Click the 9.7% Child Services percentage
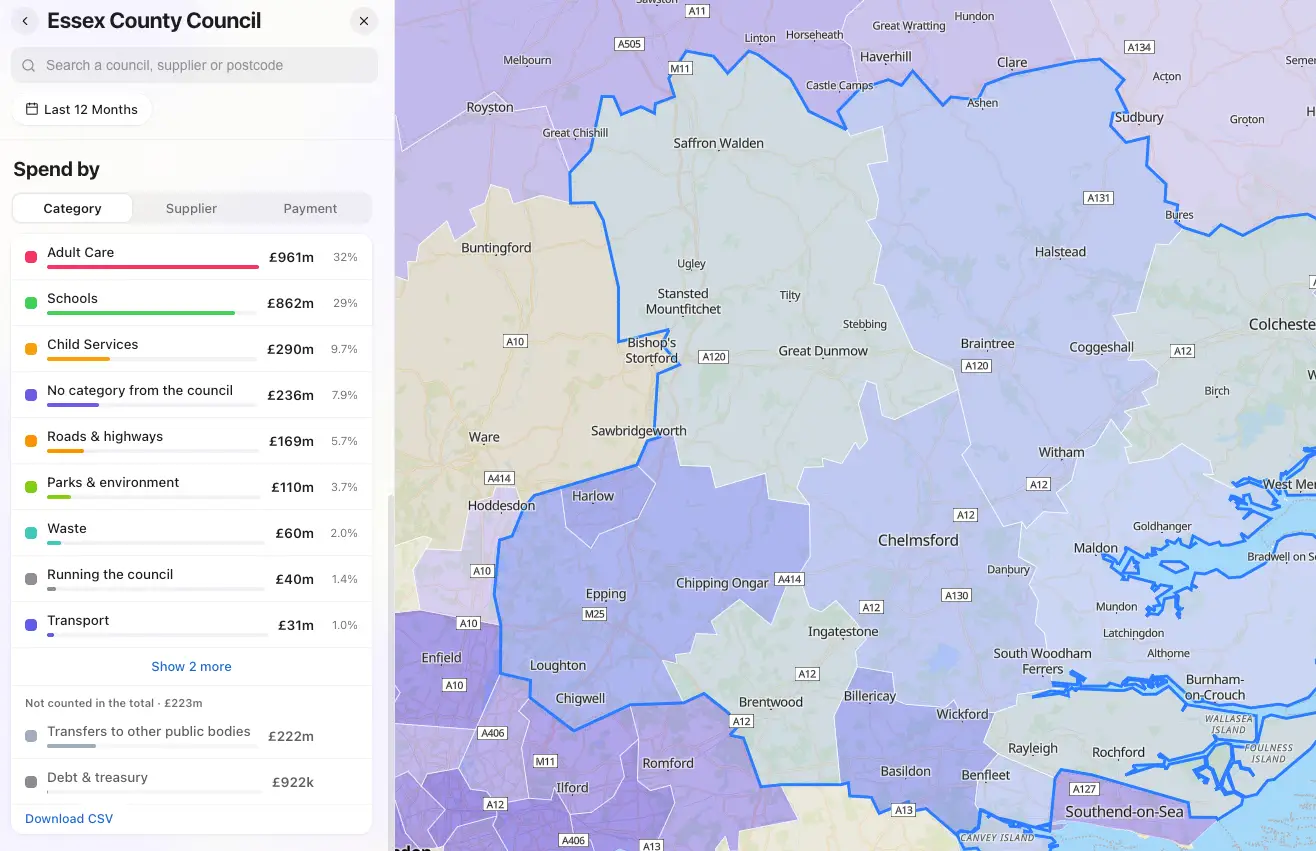The width and height of the screenshot is (1316, 851). click(x=344, y=349)
